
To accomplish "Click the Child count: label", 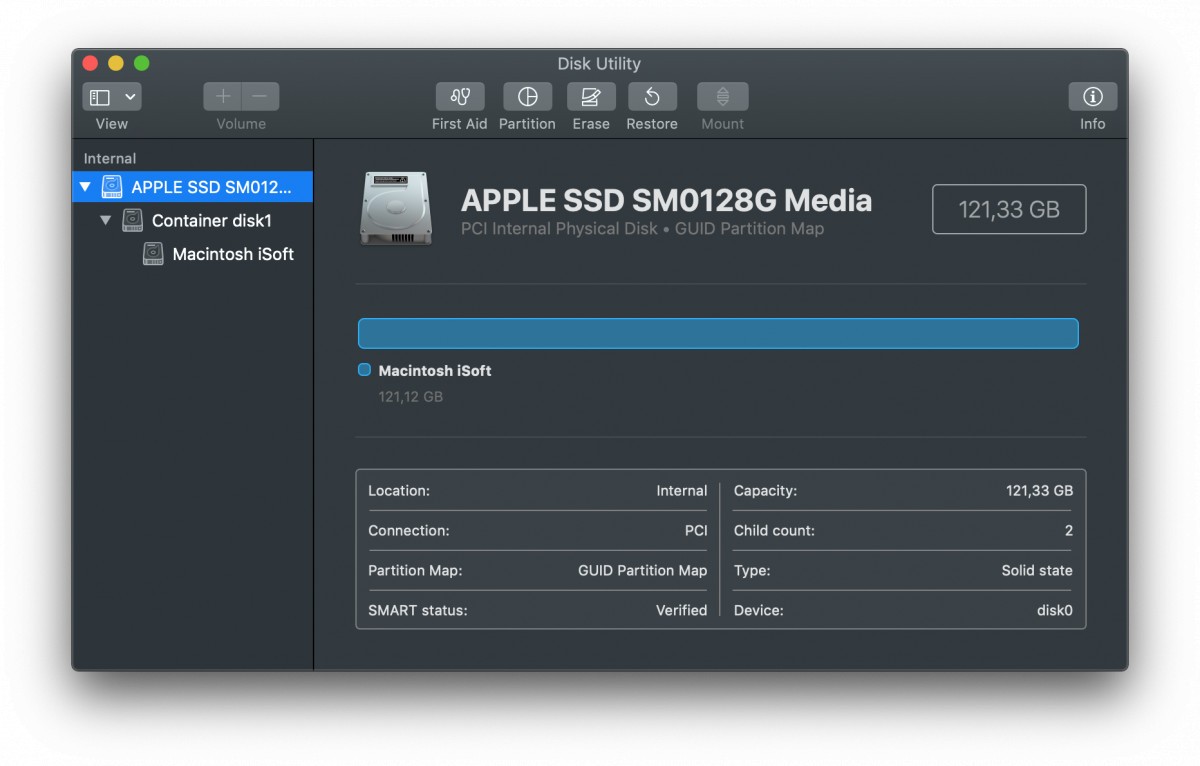I will pyautogui.click(x=774, y=531).
